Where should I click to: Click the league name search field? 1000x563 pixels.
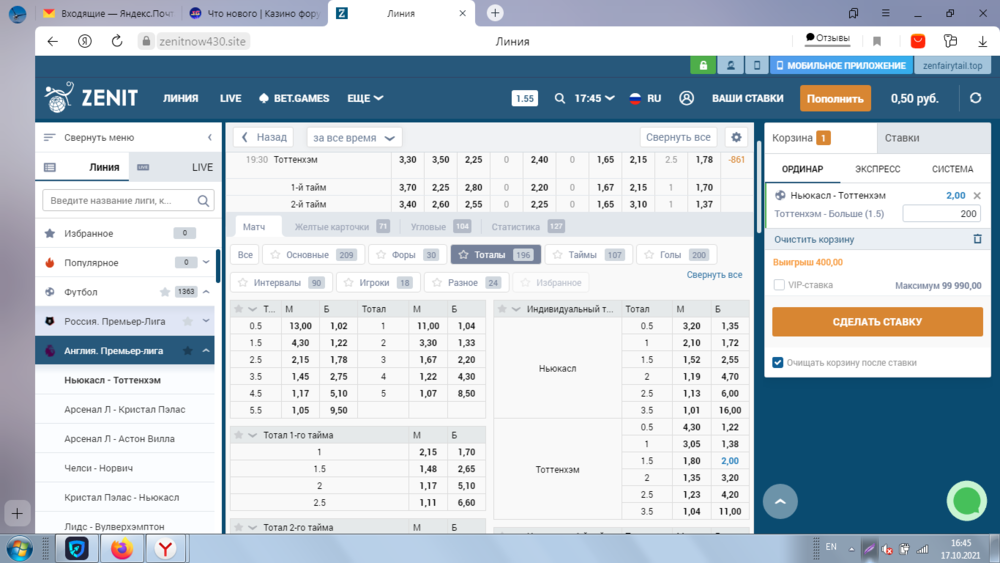pos(128,200)
